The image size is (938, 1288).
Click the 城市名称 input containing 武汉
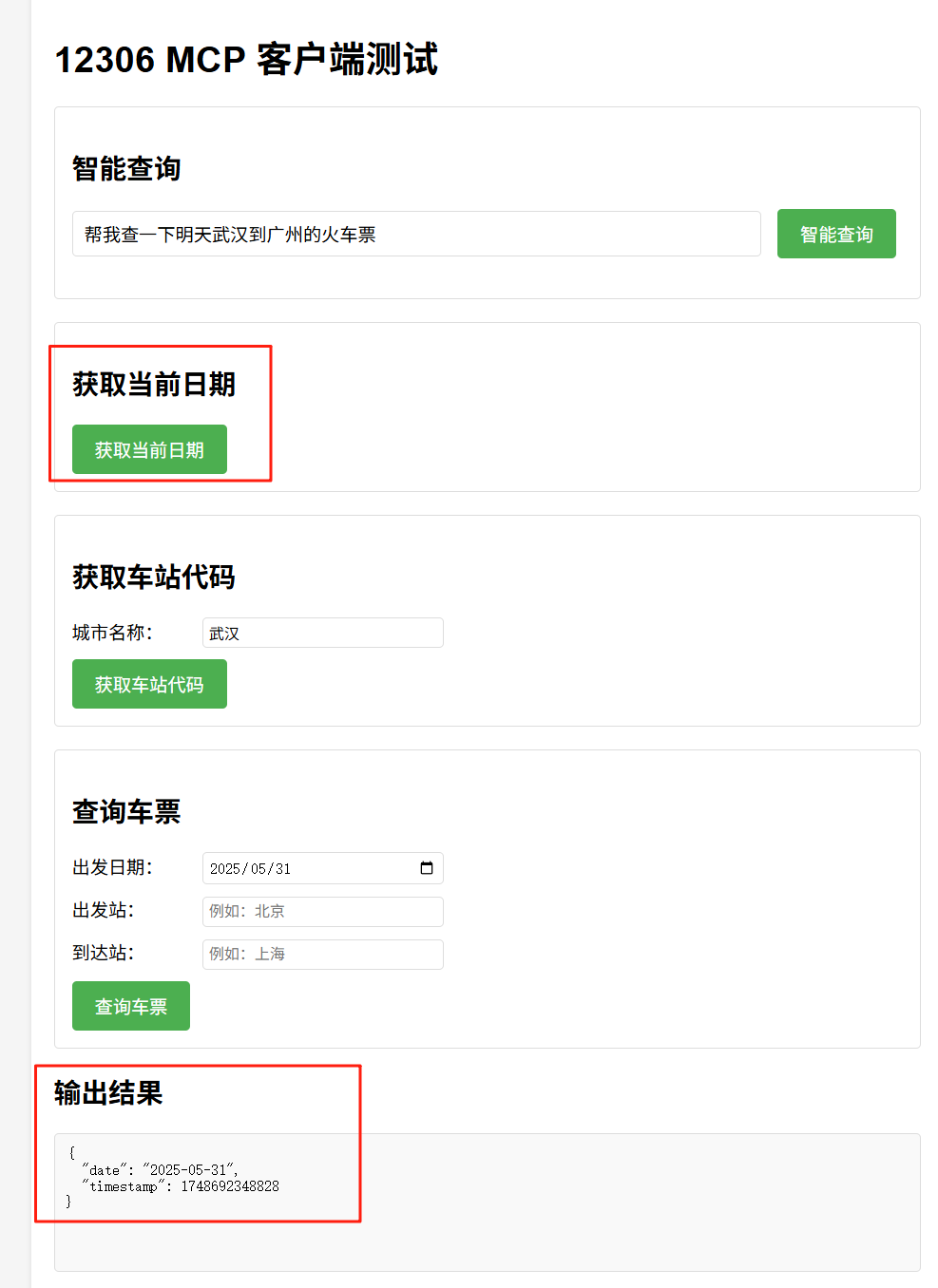click(x=323, y=633)
